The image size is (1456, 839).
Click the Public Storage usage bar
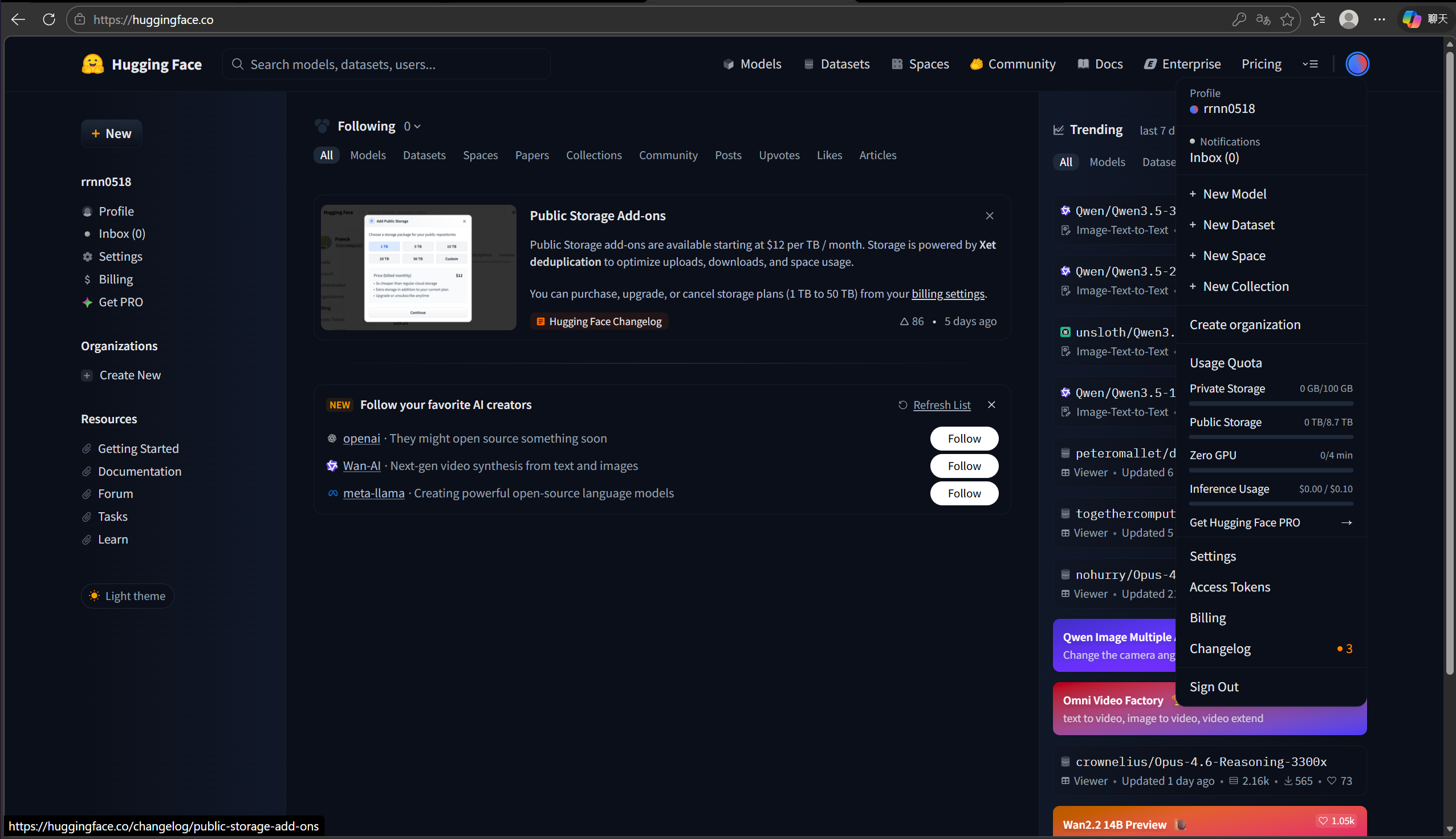click(1271, 437)
